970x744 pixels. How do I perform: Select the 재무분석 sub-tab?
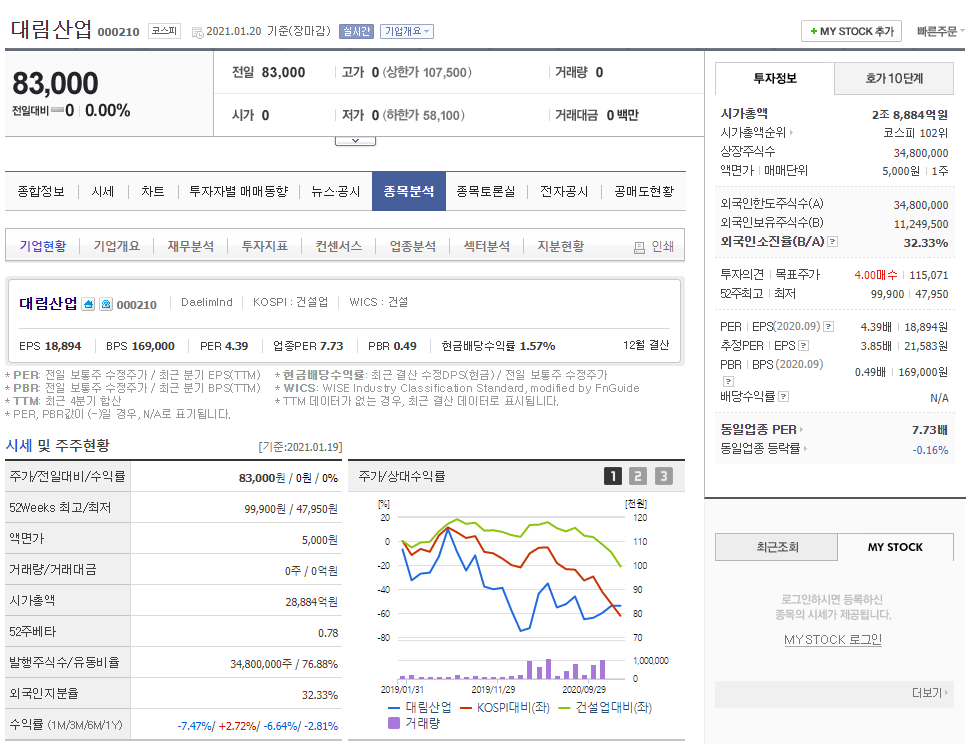tap(191, 246)
